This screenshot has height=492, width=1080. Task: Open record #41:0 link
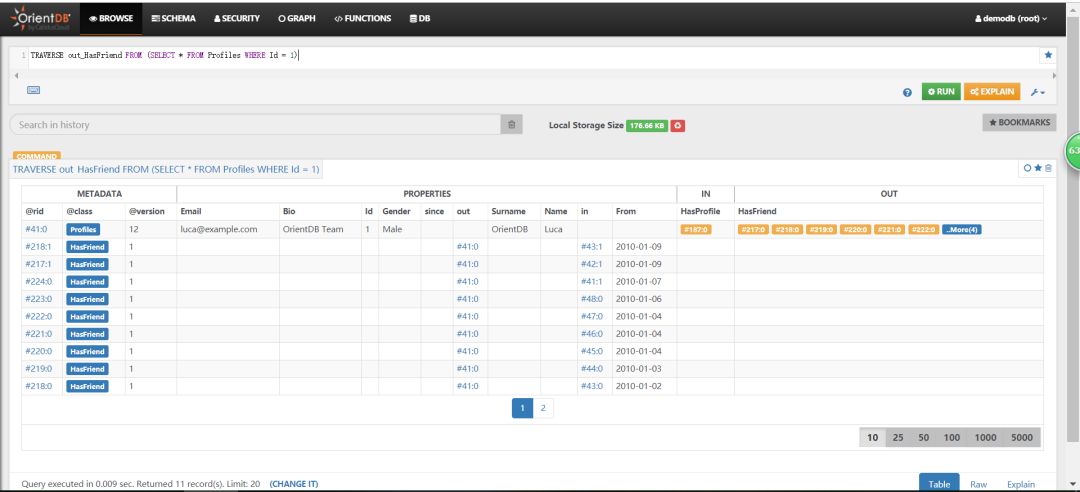(x=36, y=229)
